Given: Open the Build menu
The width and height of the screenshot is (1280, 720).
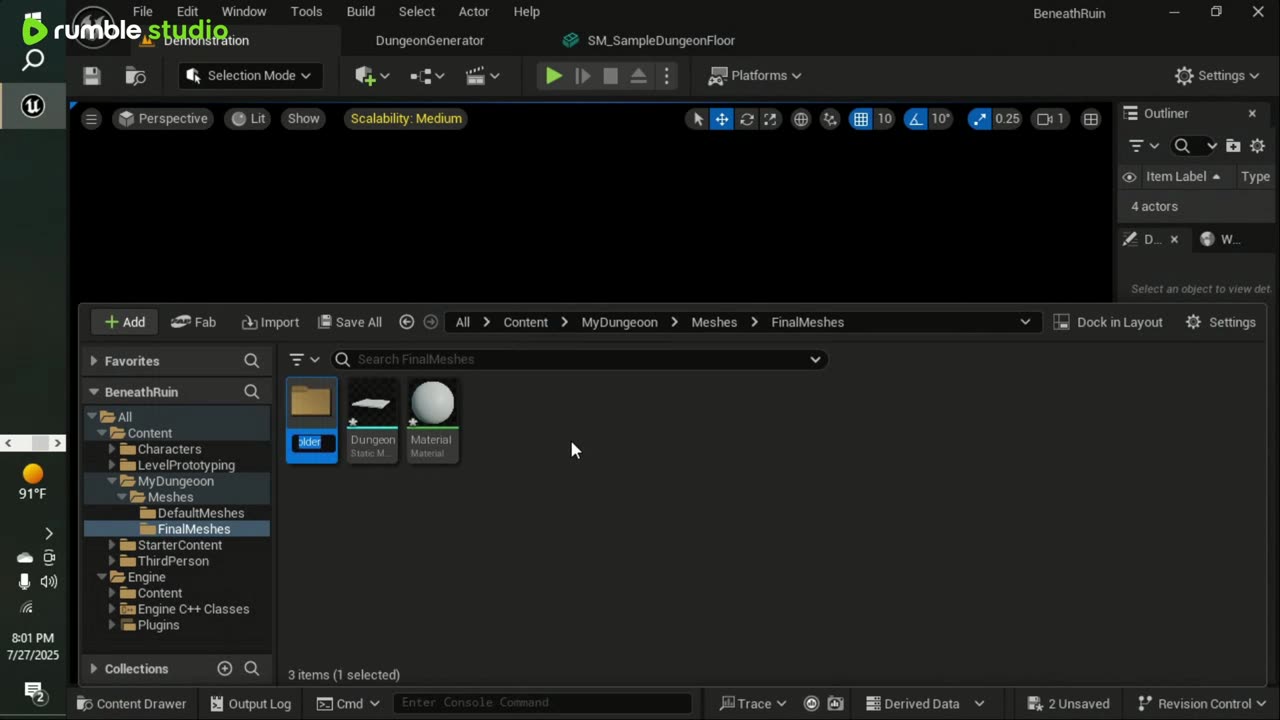Looking at the screenshot, I should coord(361,12).
